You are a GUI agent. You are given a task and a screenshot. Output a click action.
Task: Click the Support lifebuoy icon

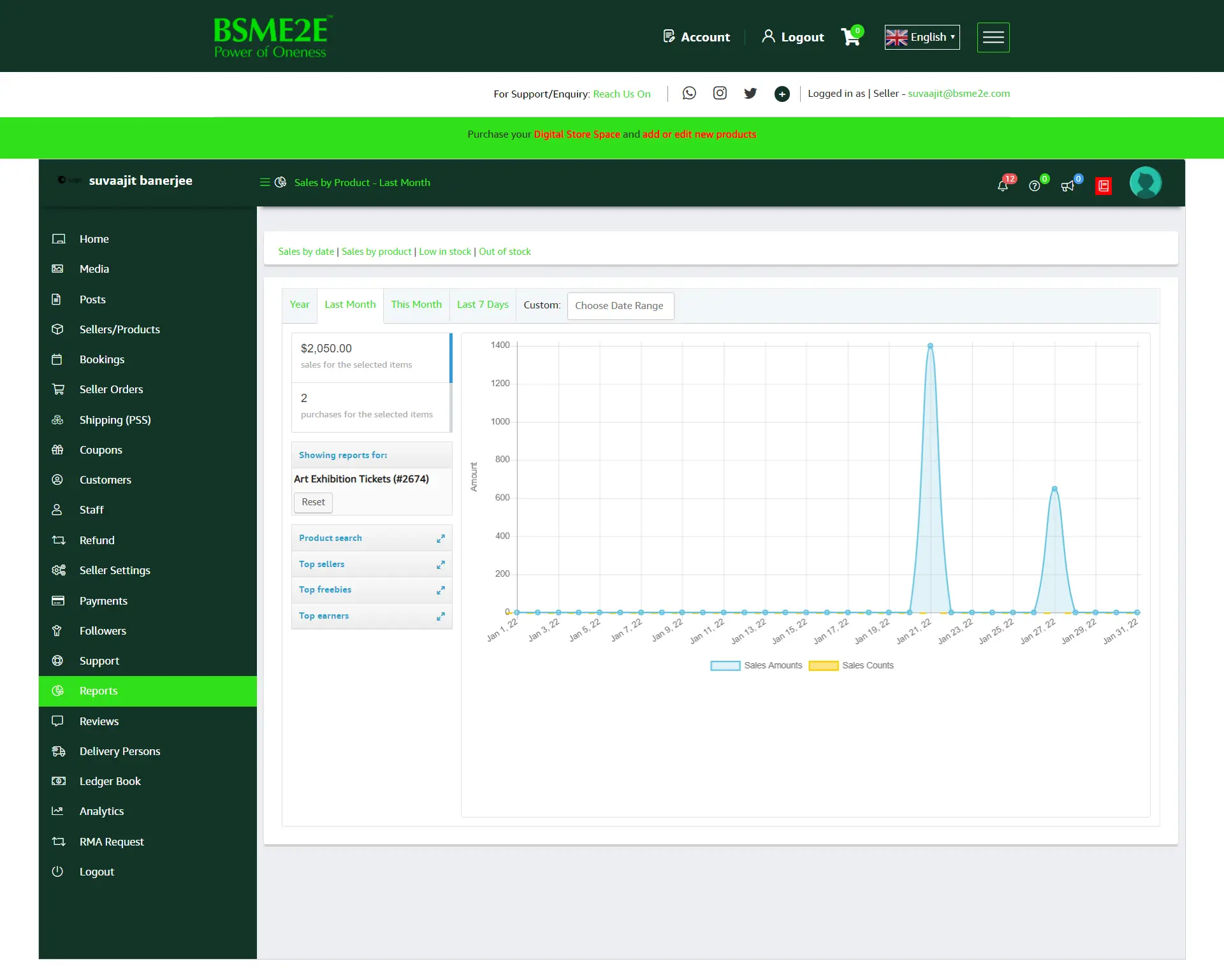coord(57,661)
